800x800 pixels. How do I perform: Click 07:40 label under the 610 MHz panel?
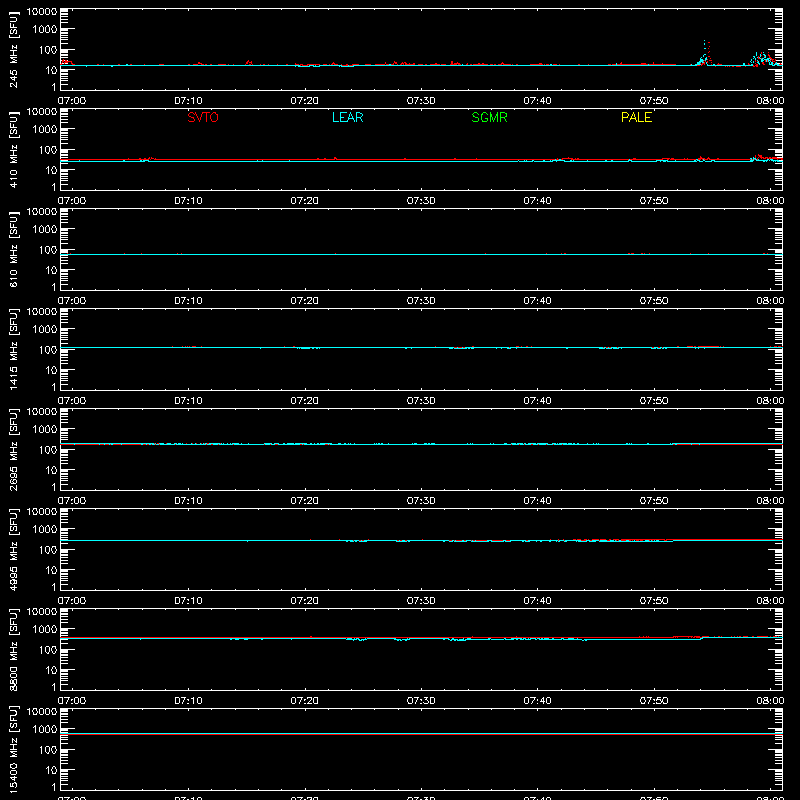(537, 301)
